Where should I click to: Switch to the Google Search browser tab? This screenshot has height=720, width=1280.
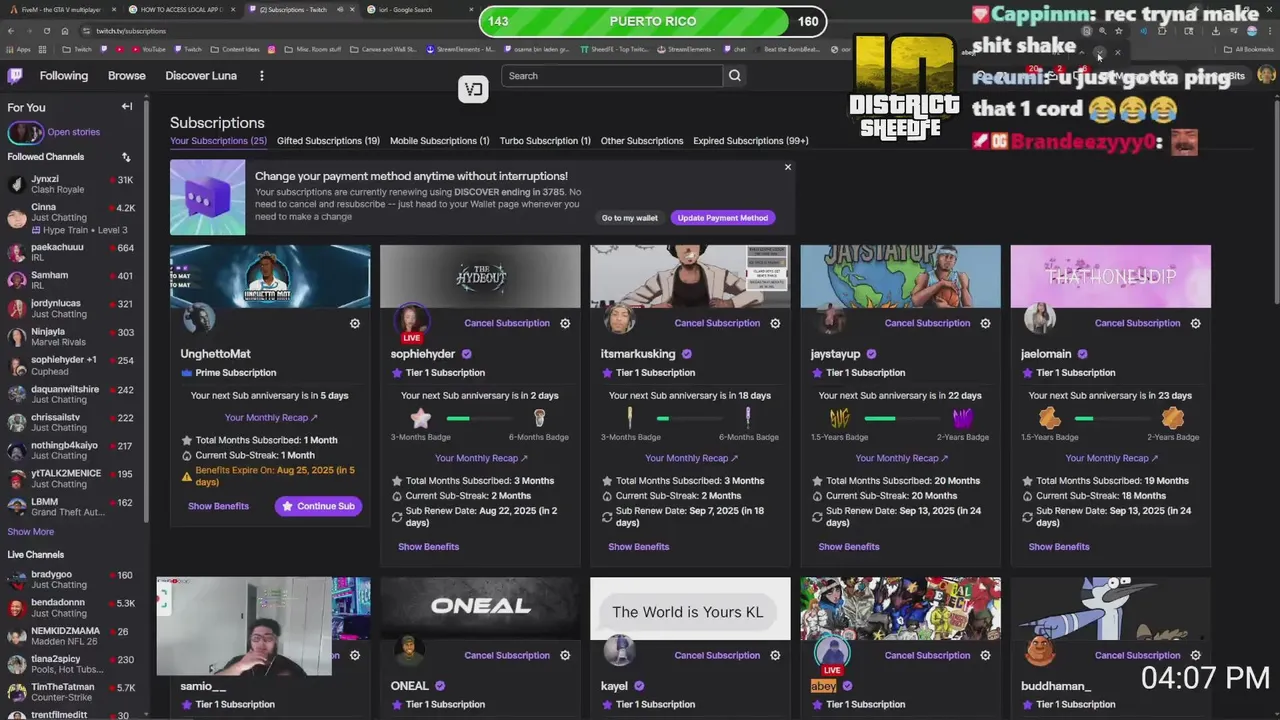coord(420,9)
